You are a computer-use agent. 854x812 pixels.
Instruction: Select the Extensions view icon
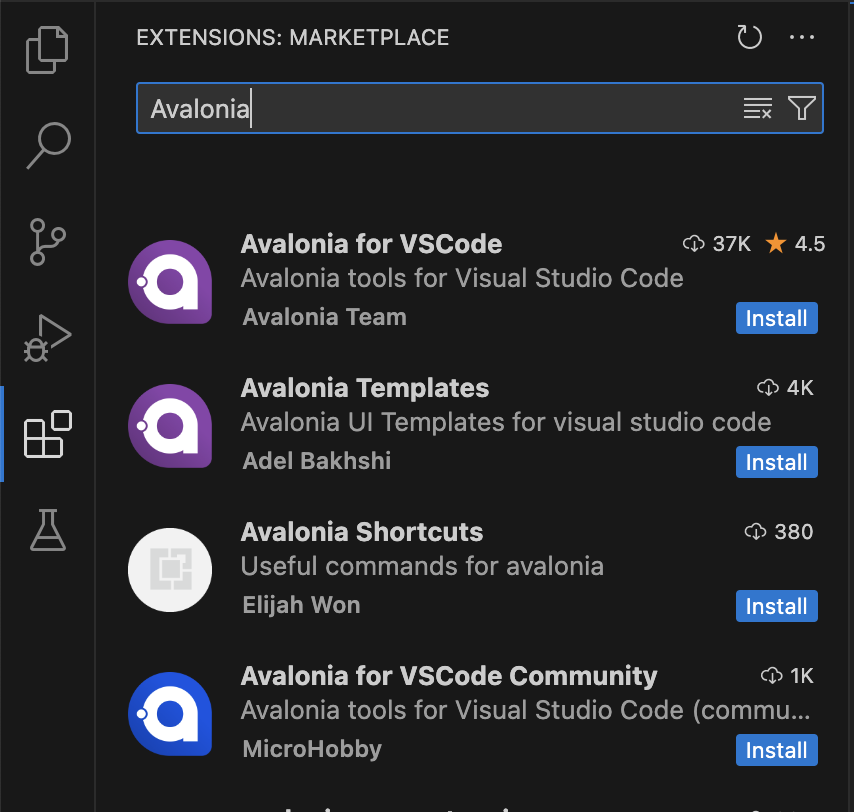coord(48,434)
